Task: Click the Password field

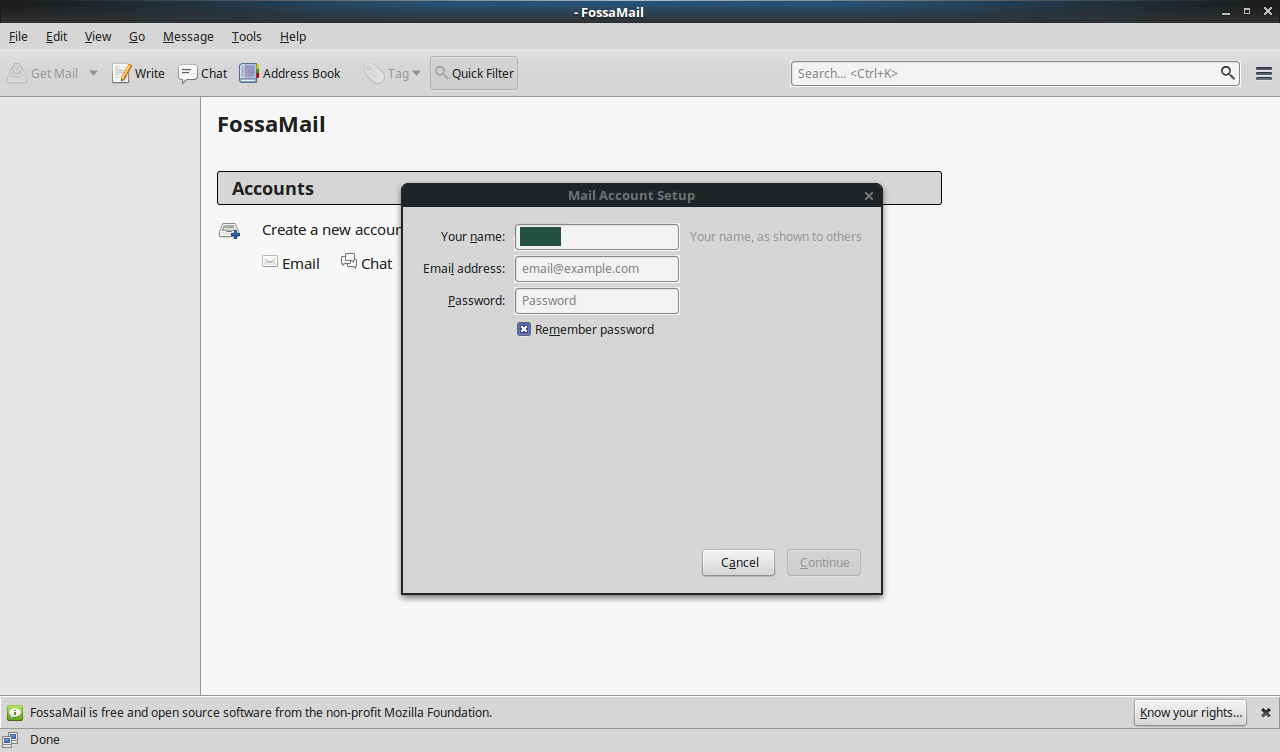Action: pyautogui.click(x=597, y=301)
